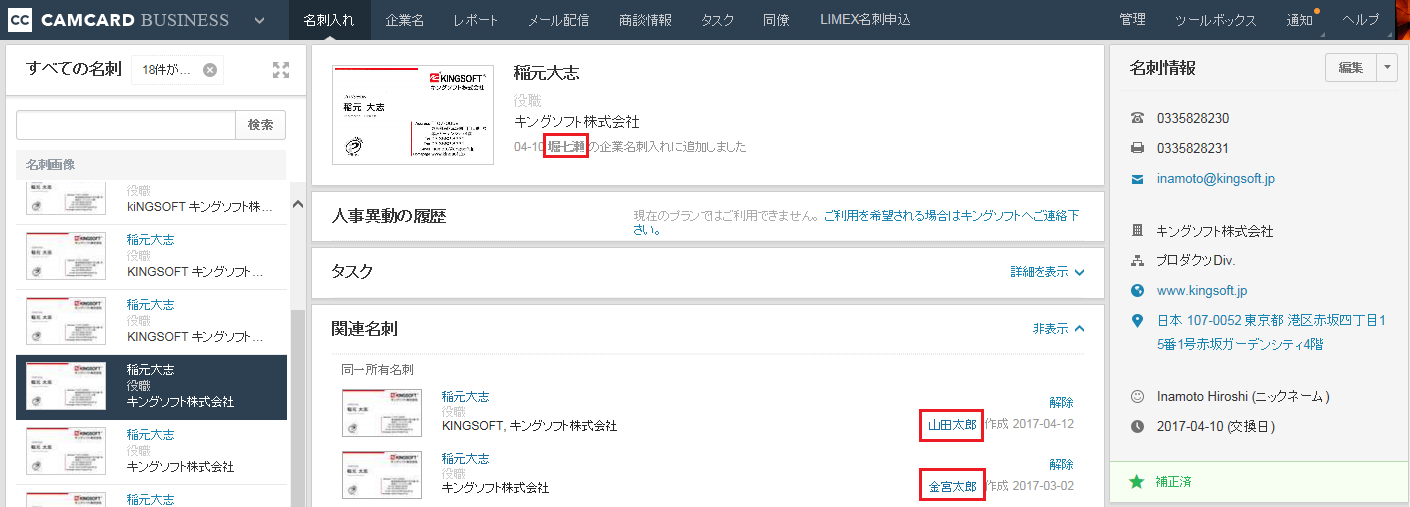Click the scroll-up arrow in the card list
Image resolution: width=1410 pixels, height=507 pixels.
coord(297,204)
